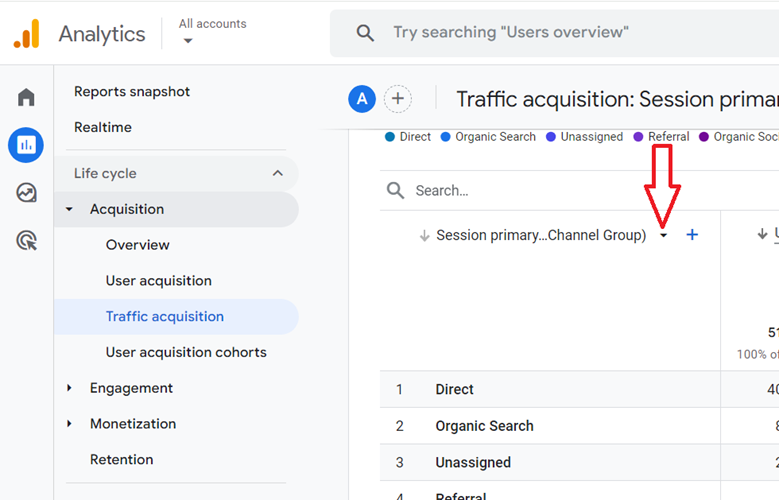Screen dimensions: 779x500
Task: Expand the Monetization group
Action: point(70,423)
